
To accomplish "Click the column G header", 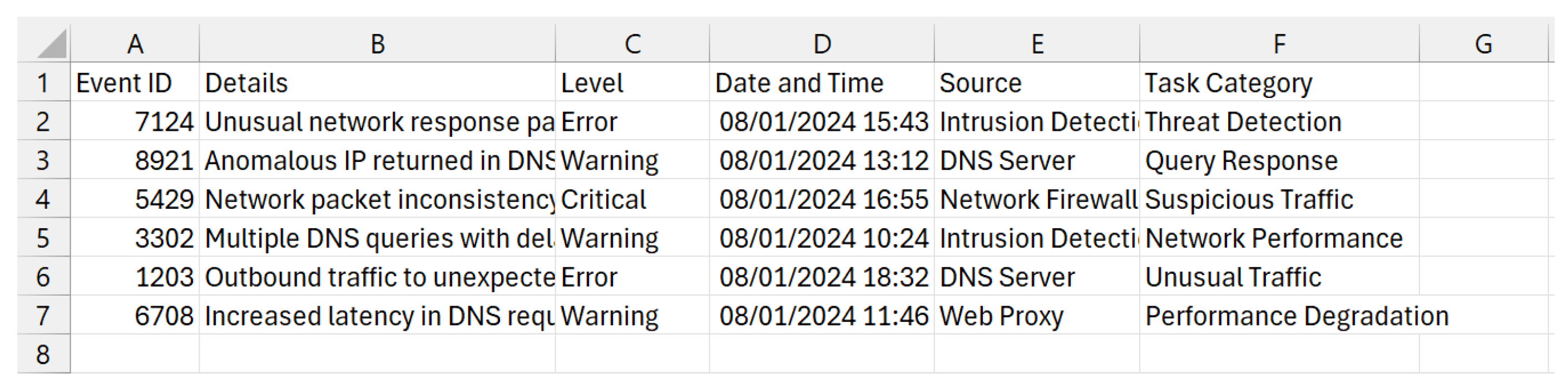I will tap(1483, 44).
